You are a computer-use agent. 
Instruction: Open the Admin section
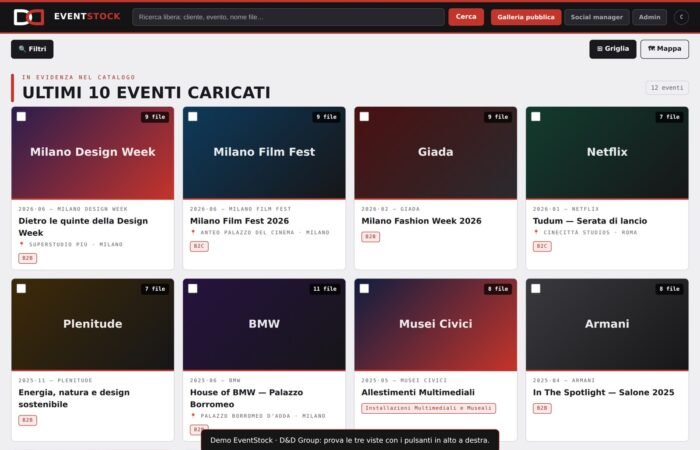point(649,17)
